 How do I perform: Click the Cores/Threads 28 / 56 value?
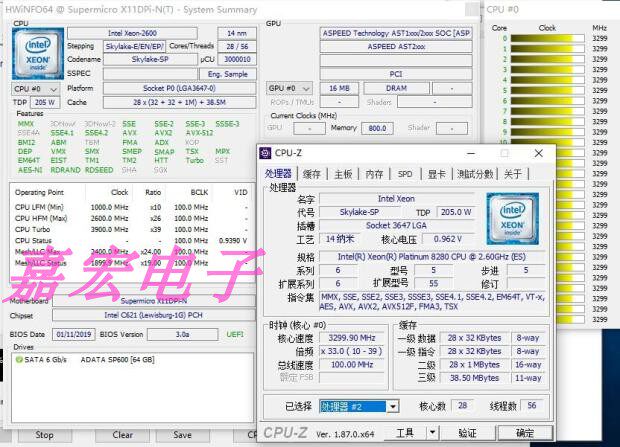tap(237, 46)
